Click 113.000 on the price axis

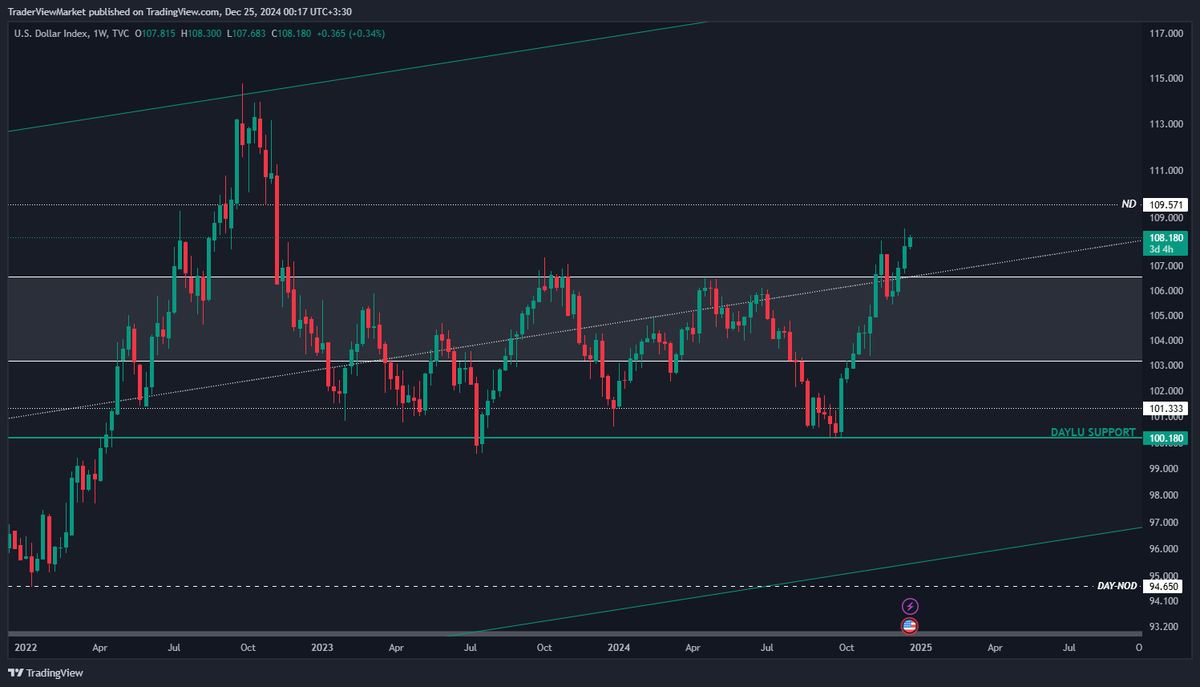(1166, 125)
